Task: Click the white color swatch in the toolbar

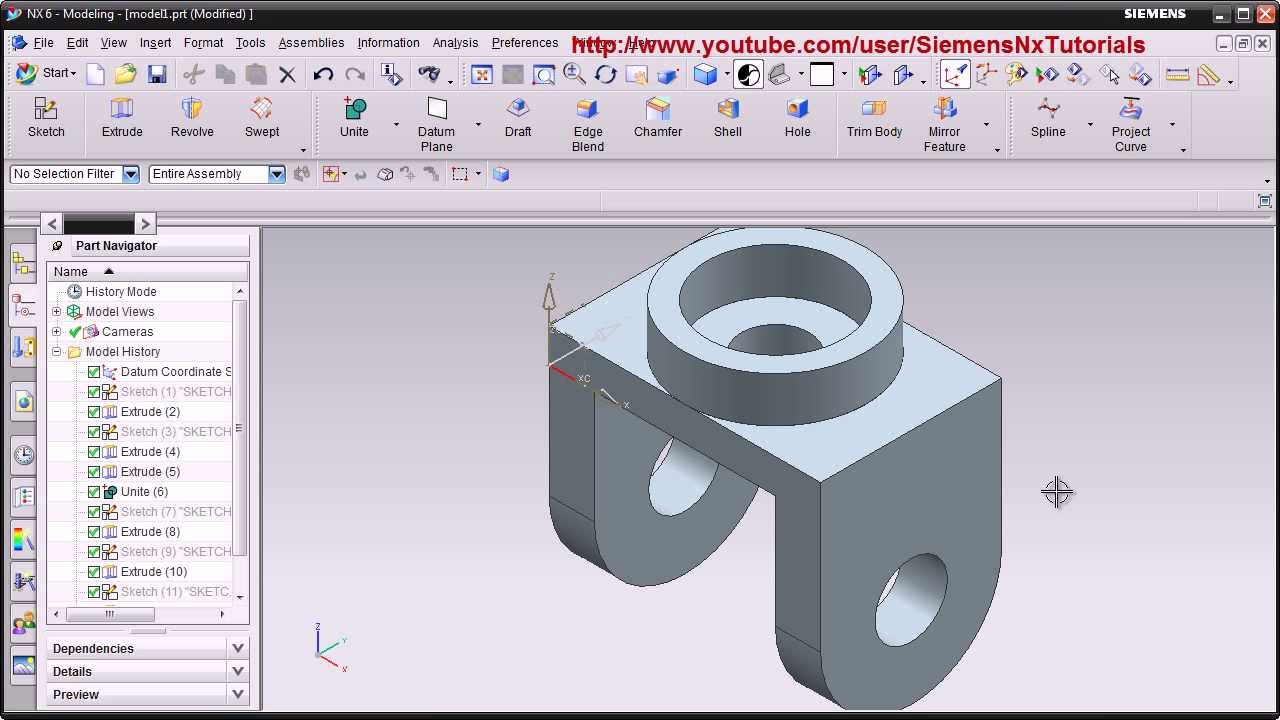Action: [824, 74]
